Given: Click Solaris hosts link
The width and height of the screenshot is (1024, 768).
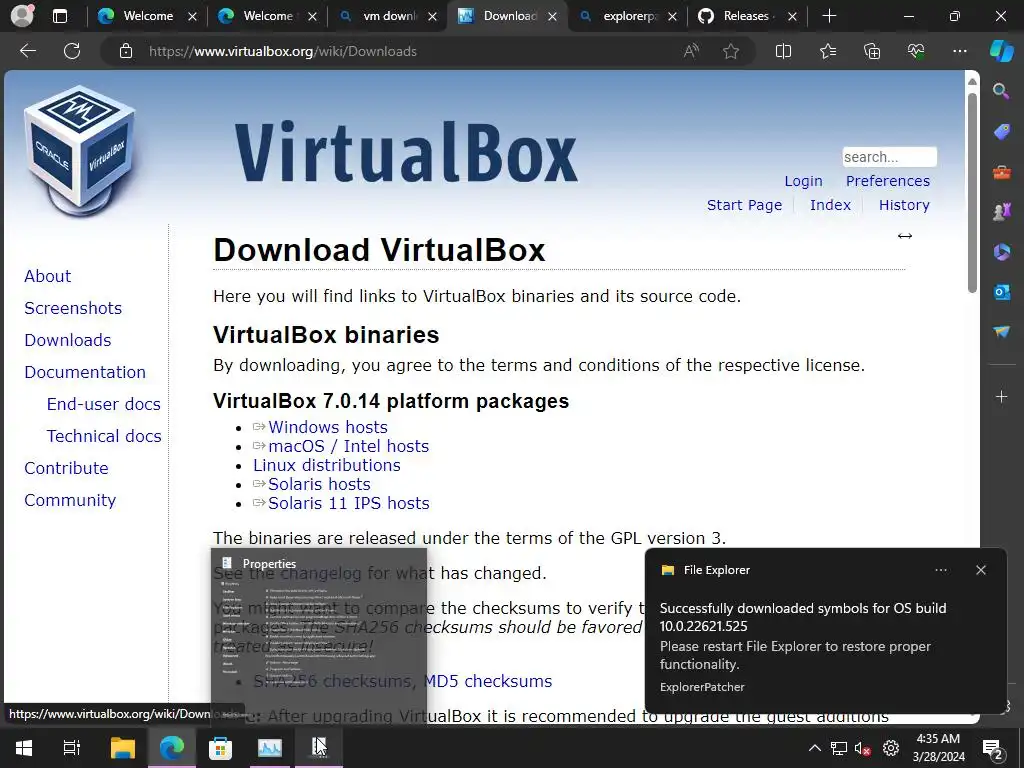Looking at the screenshot, I should pyautogui.click(x=319, y=484).
